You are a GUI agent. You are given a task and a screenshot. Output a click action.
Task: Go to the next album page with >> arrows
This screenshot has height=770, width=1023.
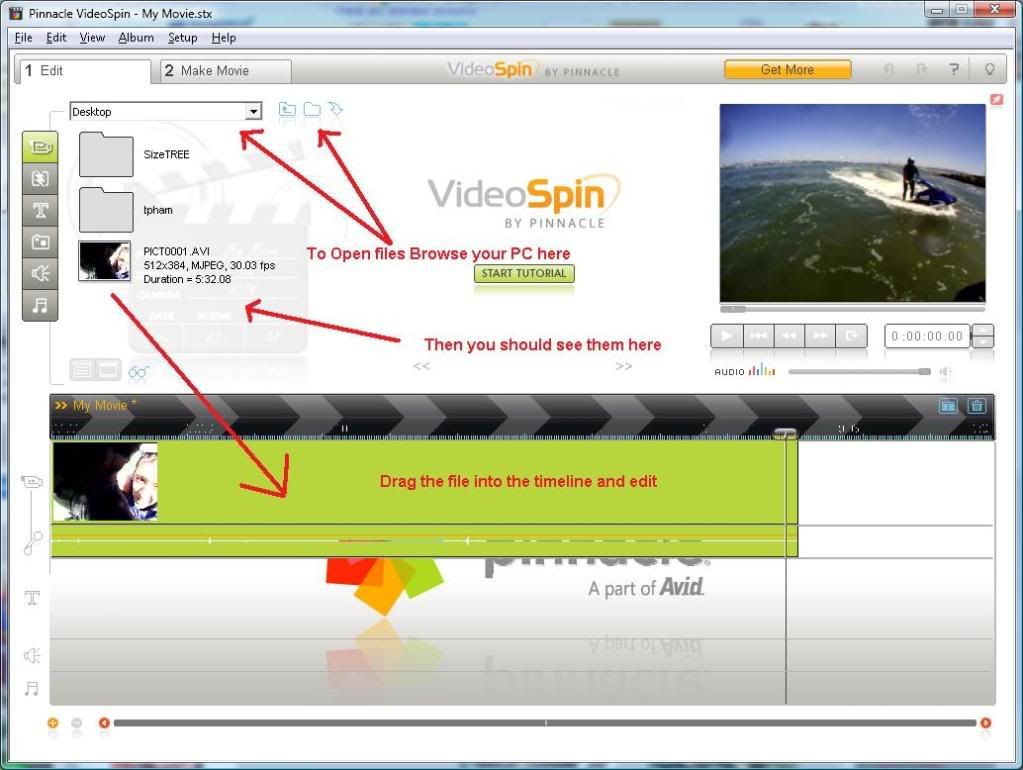point(624,366)
